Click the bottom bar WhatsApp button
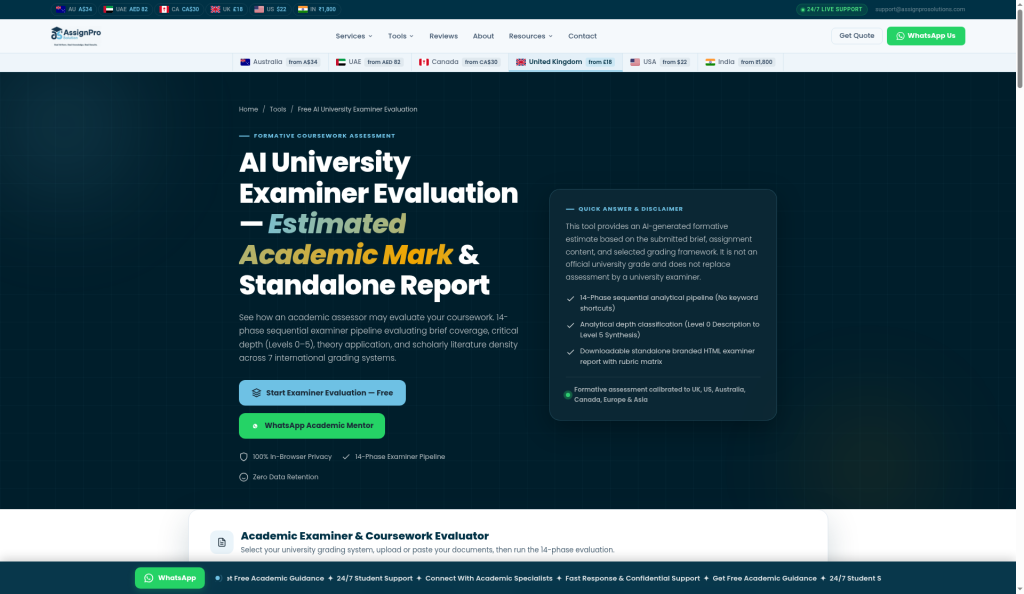Viewport: 1024px width, 594px height. 170,578
